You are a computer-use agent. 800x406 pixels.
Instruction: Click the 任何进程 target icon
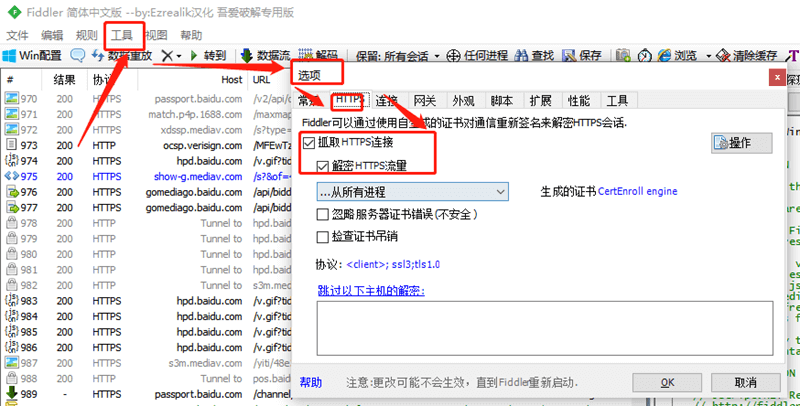click(x=453, y=56)
